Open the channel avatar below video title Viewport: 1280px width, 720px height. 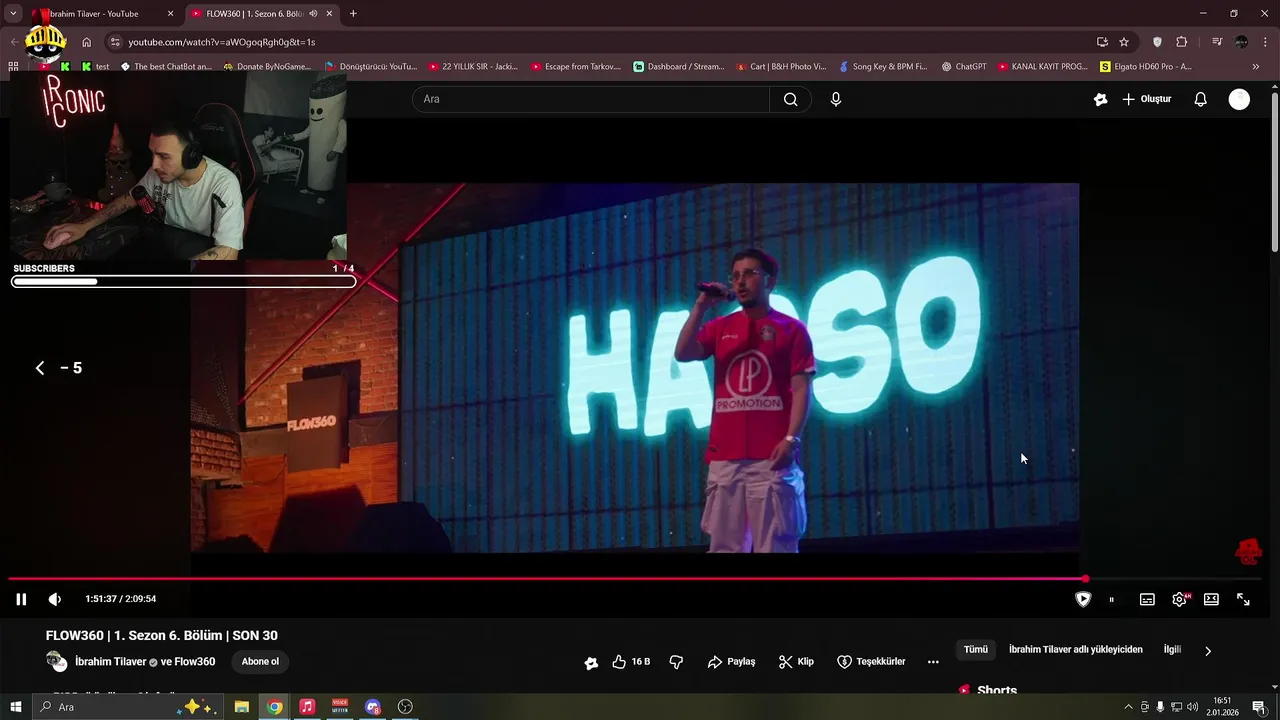pos(57,662)
